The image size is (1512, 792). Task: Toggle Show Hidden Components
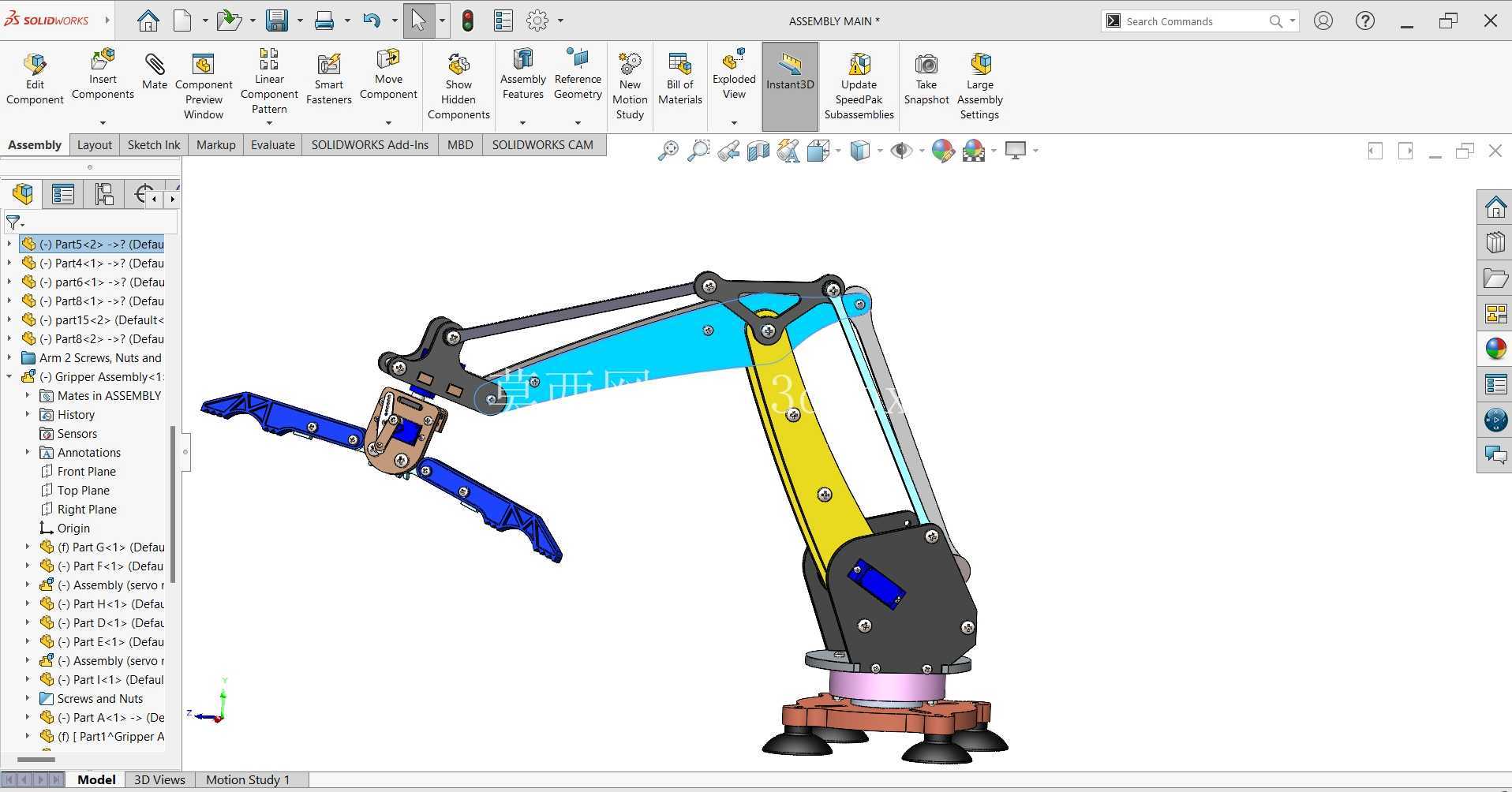[x=458, y=85]
